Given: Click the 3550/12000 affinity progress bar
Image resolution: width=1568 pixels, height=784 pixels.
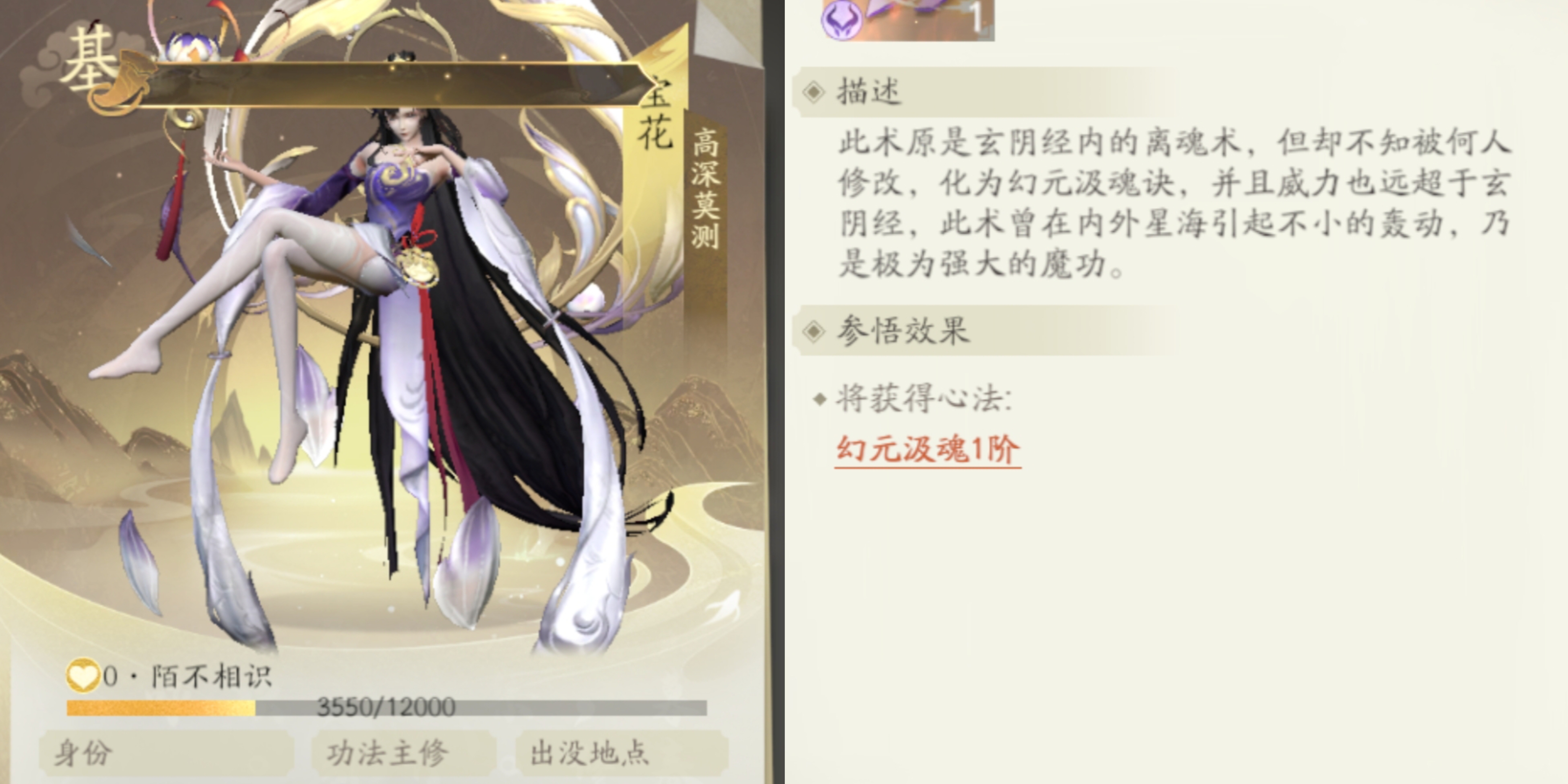Looking at the screenshot, I should (387, 707).
